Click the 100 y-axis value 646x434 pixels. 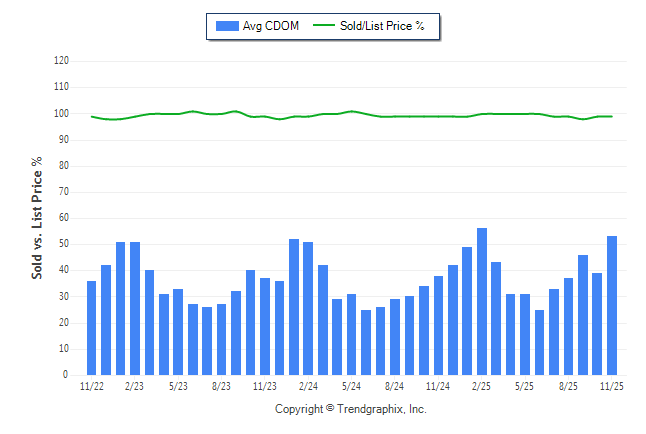[x=61, y=113]
